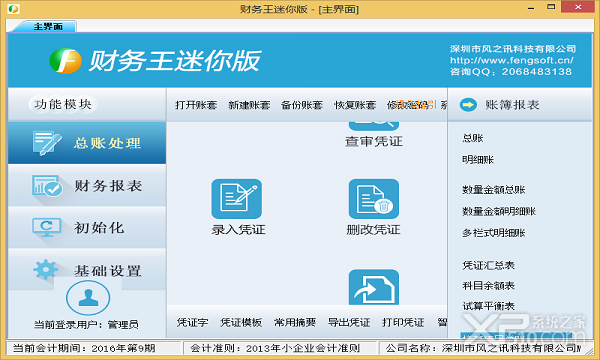Click the 功能模块 header label
The image size is (600, 360).
click(63, 104)
